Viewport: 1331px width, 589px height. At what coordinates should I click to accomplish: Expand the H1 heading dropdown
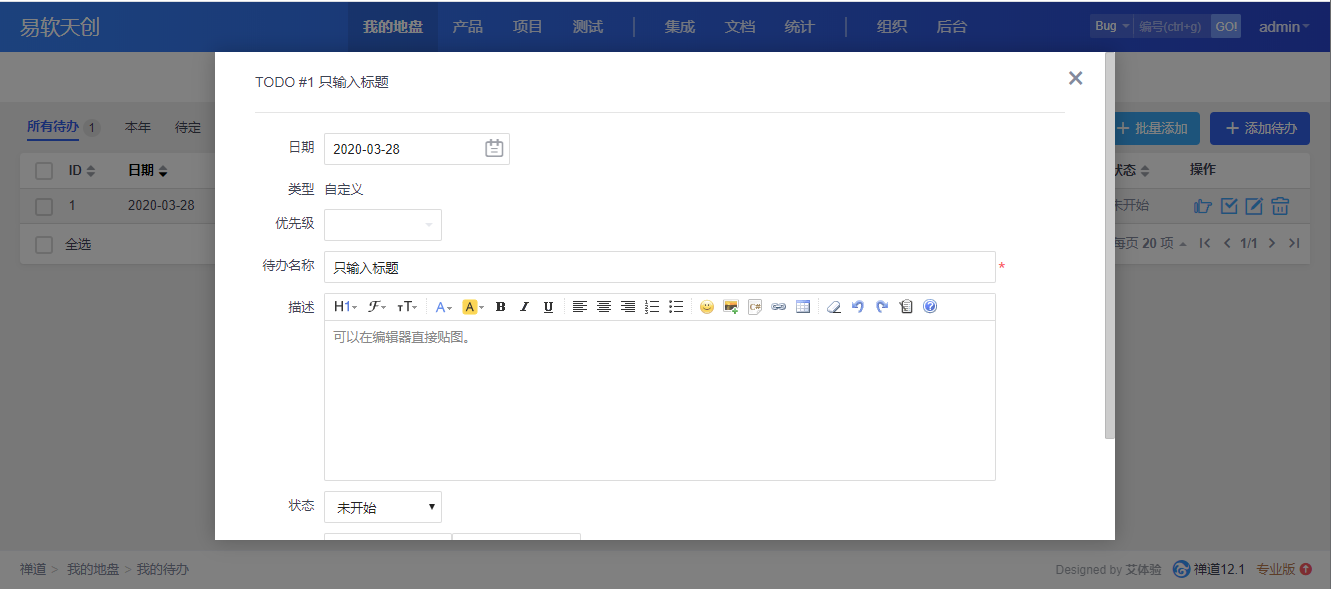[345, 307]
